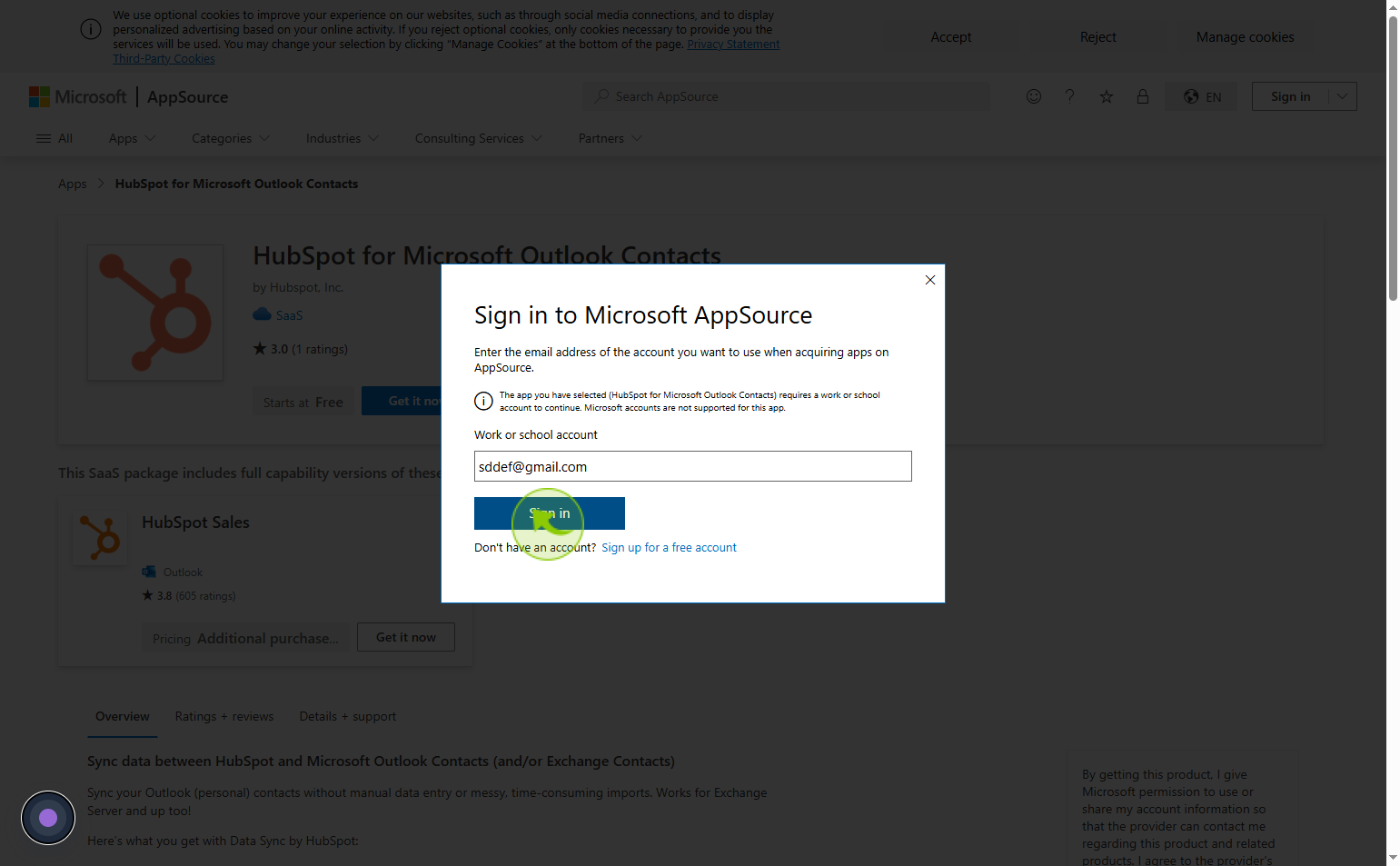Open the favorites star icon
The width and height of the screenshot is (1400, 866).
1107,96
